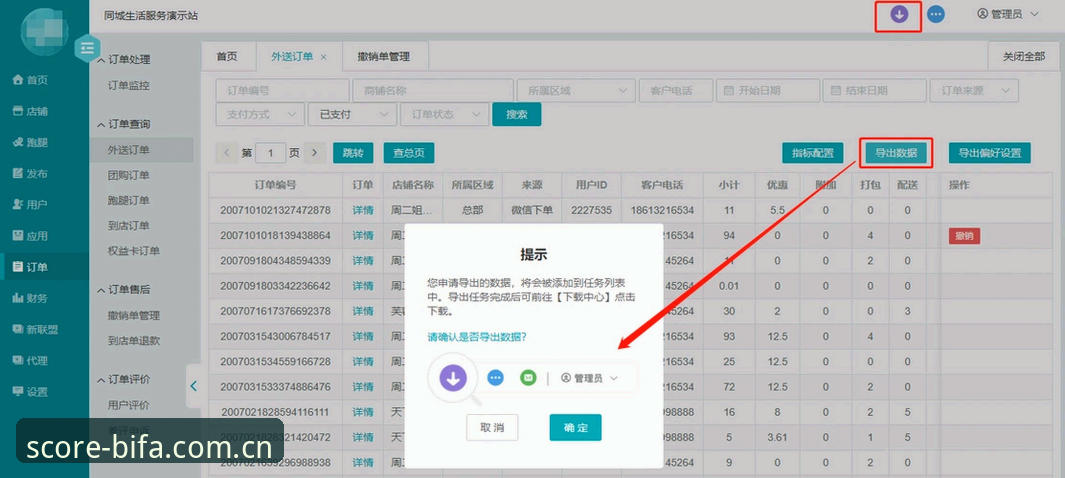The image size is (1065, 478).
Task: Open 导出偏好设置
Action: coord(990,153)
